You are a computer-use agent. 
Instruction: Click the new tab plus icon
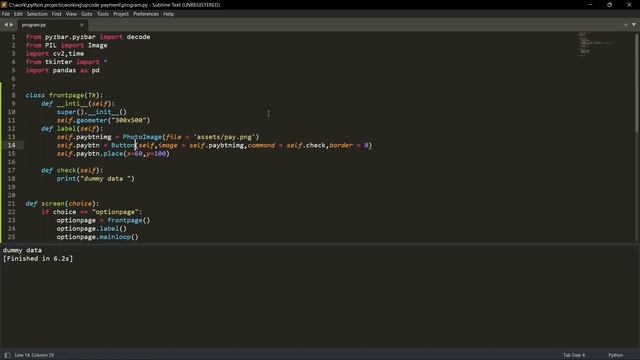(x=626, y=24)
